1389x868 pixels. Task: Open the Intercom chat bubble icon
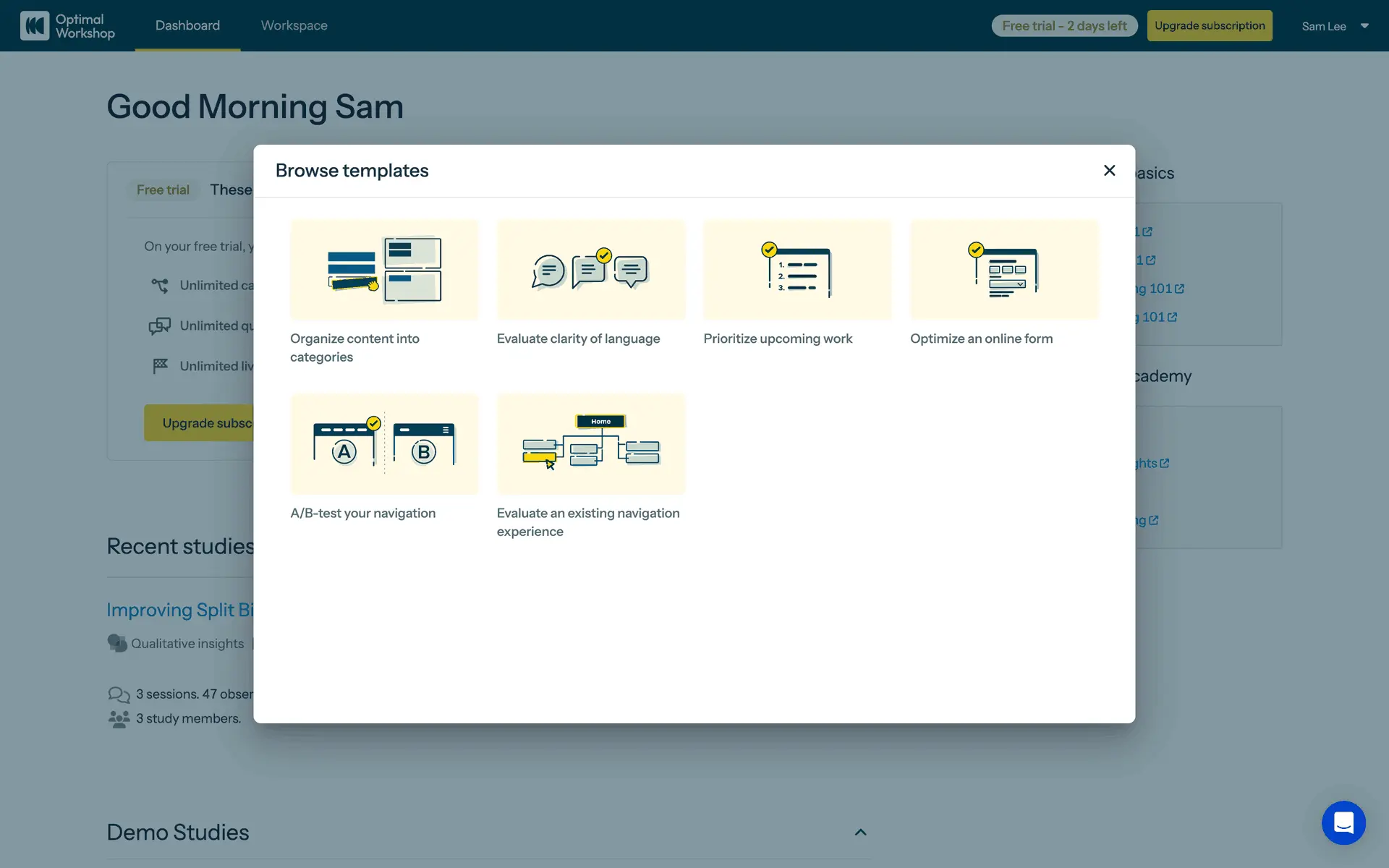[1343, 822]
